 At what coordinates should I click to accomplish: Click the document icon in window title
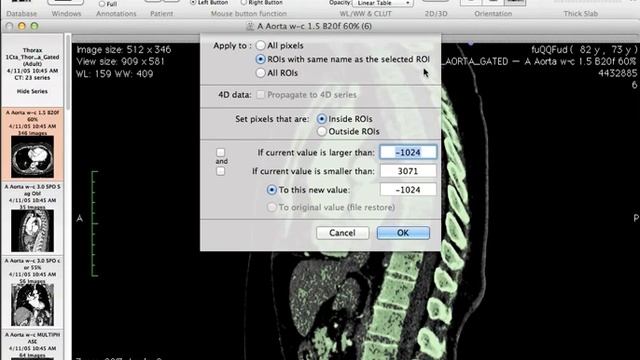(x=250, y=27)
